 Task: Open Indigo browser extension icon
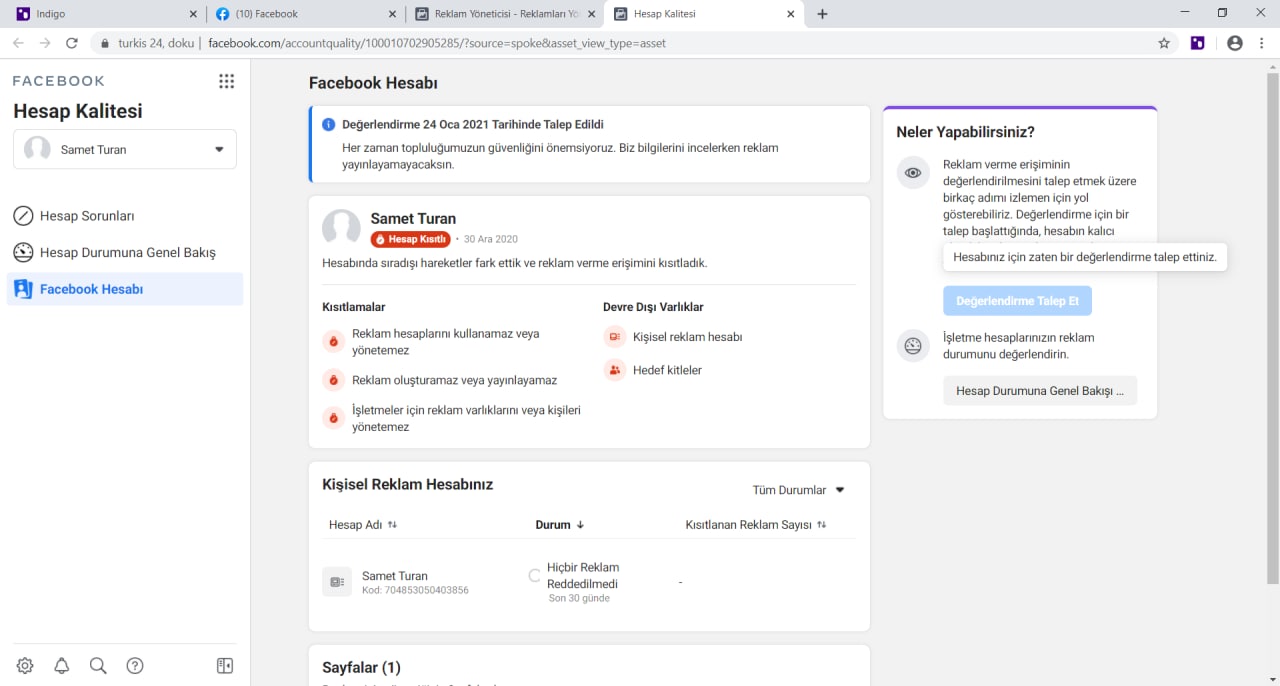click(x=1197, y=43)
